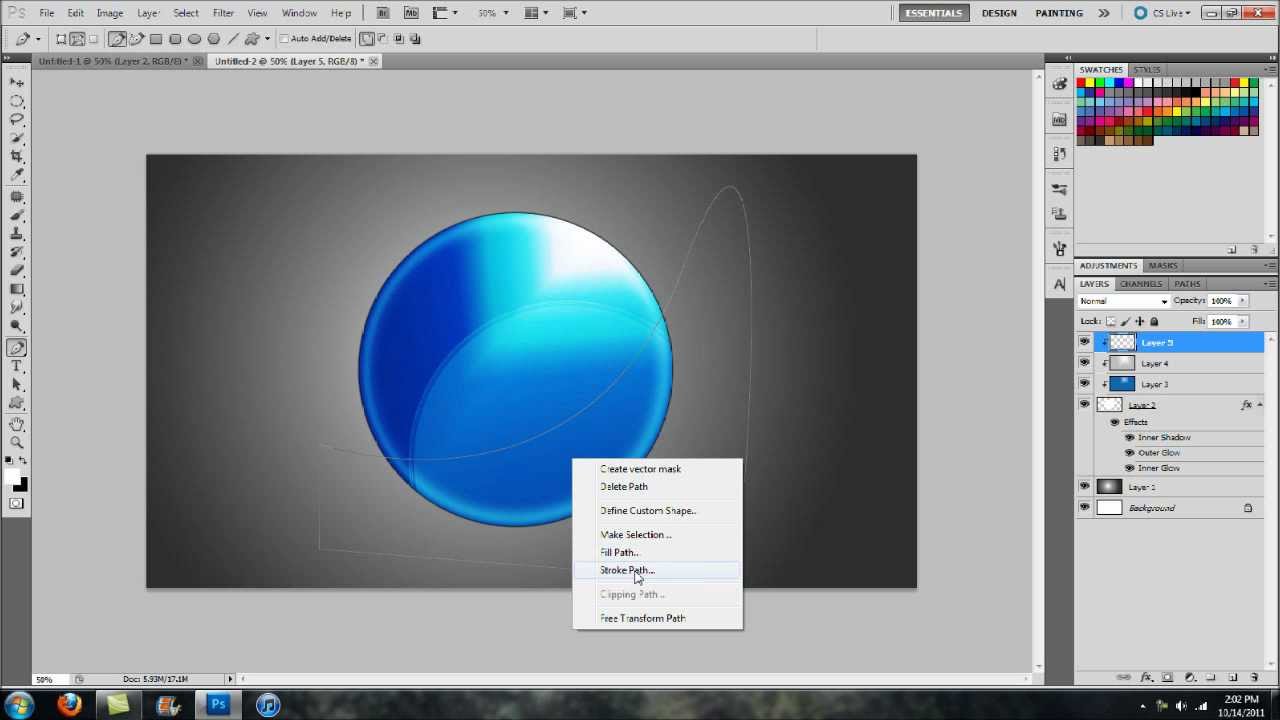Select the Lasso tool

[x=17, y=120]
